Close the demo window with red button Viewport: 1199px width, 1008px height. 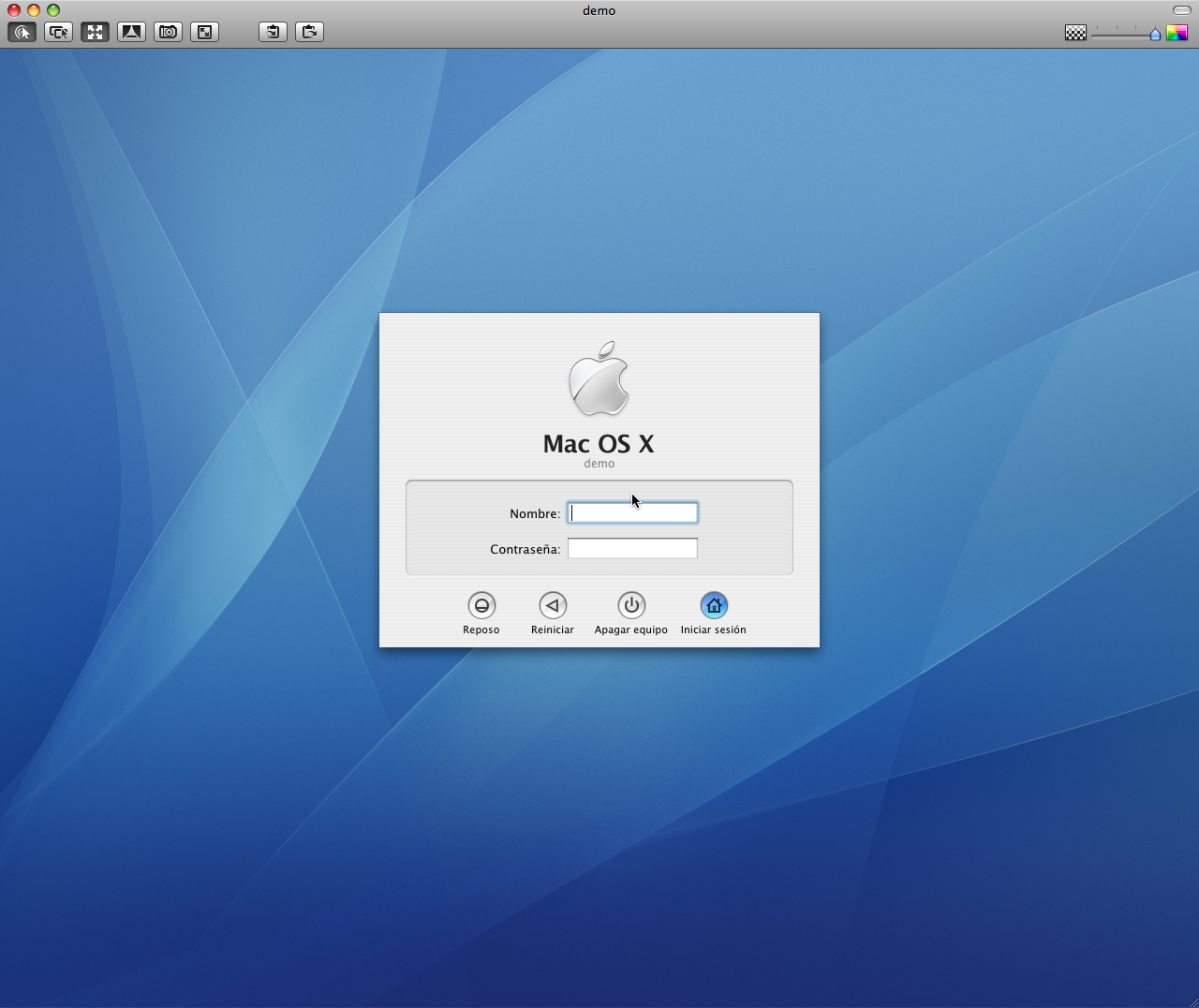[14, 10]
